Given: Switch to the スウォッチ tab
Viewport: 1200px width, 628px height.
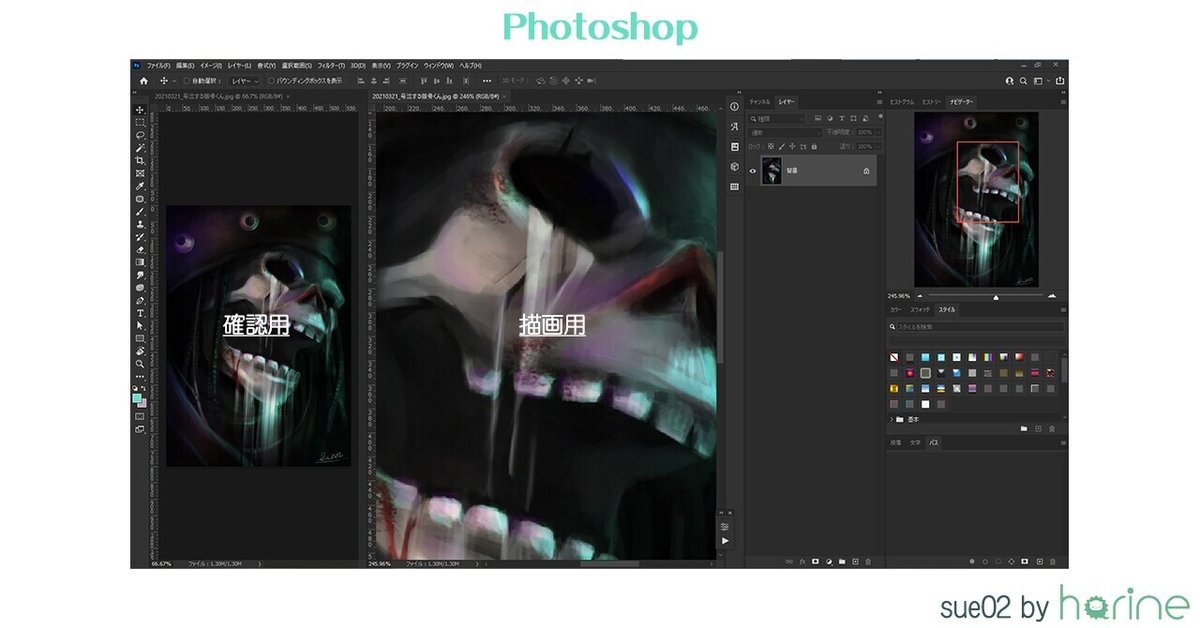Looking at the screenshot, I should coord(920,310).
